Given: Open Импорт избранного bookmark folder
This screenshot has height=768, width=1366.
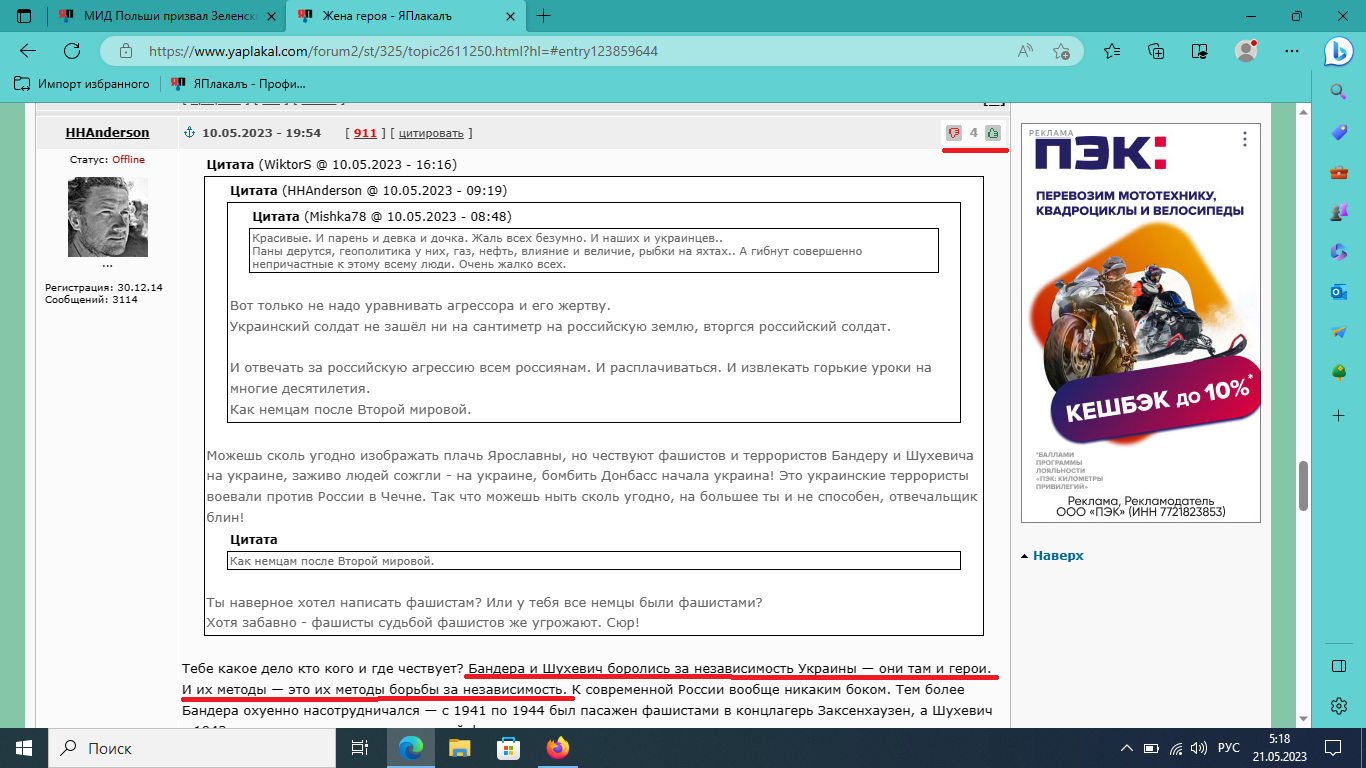Looking at the screenshot, I should coord(82,84).
